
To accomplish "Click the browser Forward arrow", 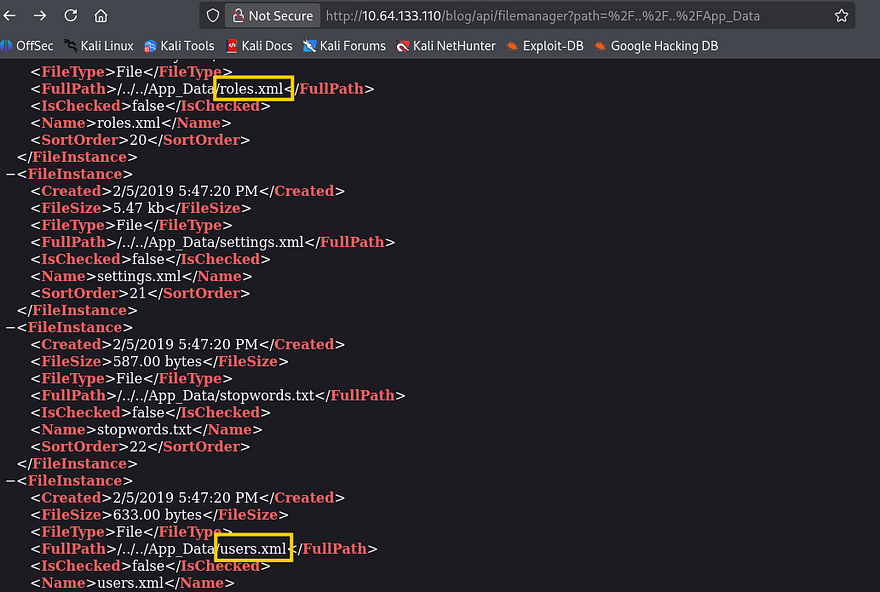I will coord(40,16).
